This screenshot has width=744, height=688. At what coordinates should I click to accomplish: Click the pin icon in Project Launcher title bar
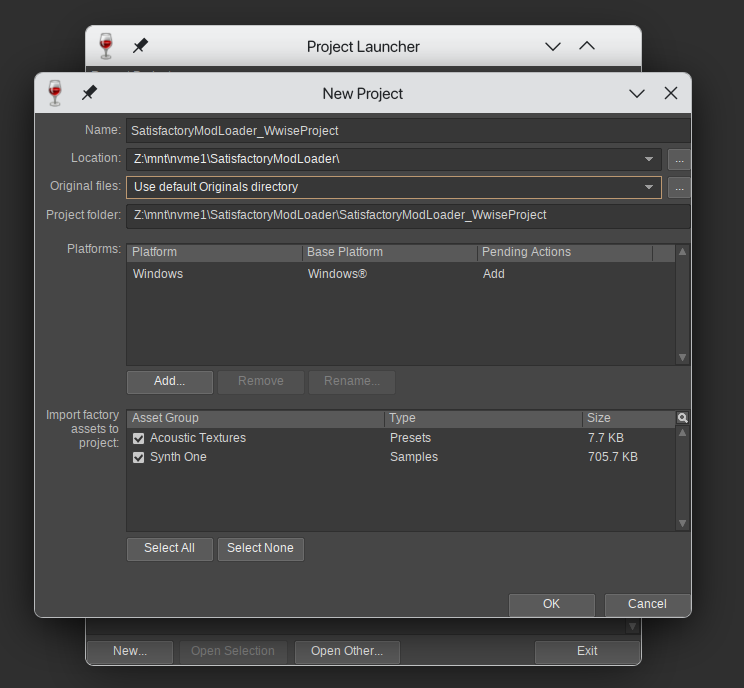point(140,46)
